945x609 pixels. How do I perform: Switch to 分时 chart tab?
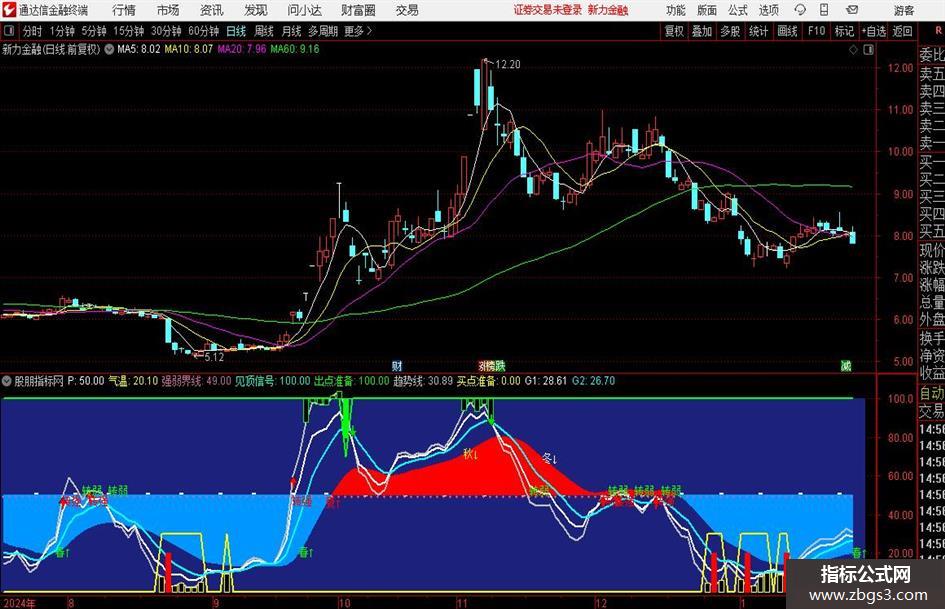(32, 31)
